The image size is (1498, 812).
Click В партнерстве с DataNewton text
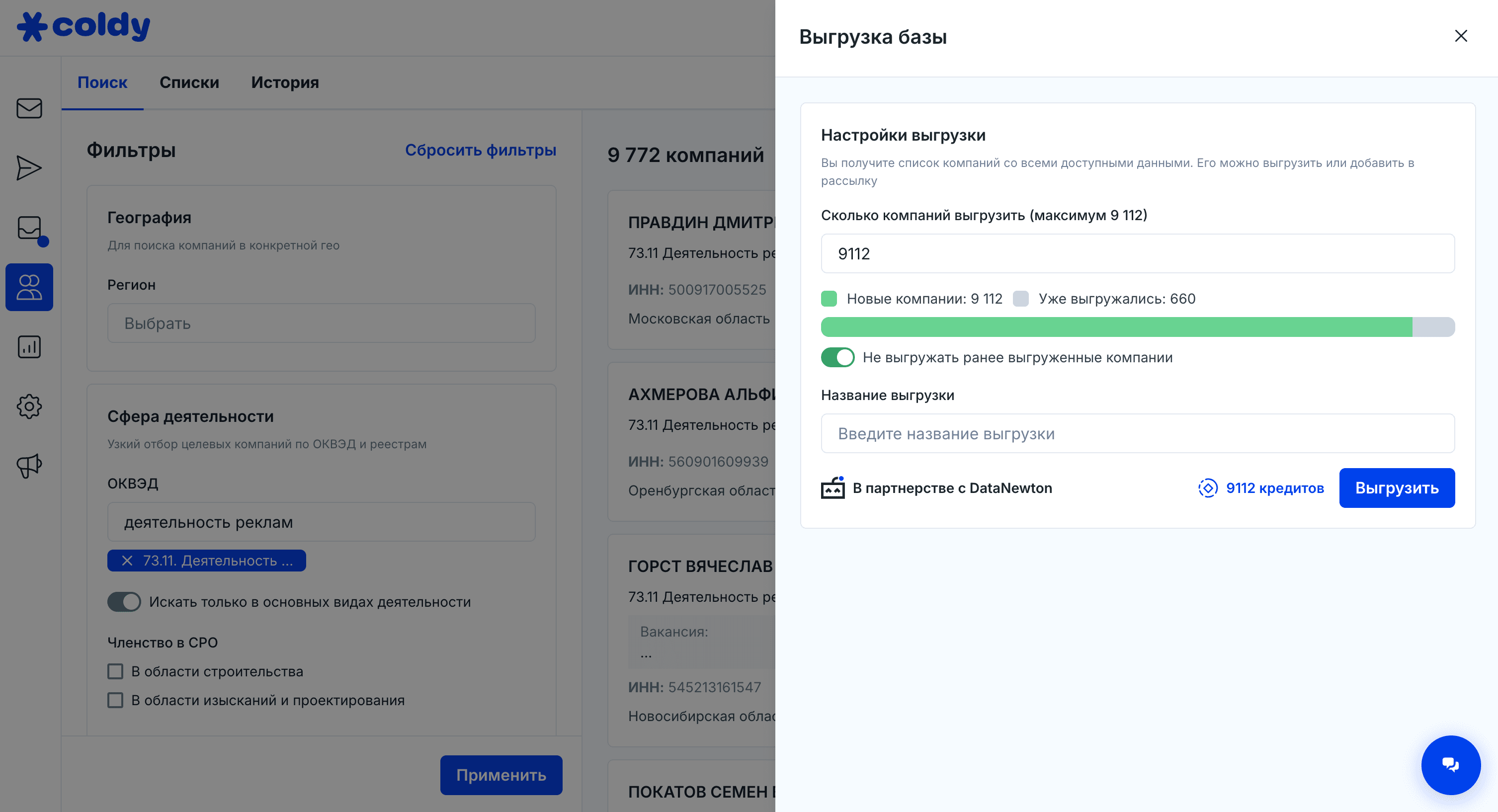click(x=952, y=488)
